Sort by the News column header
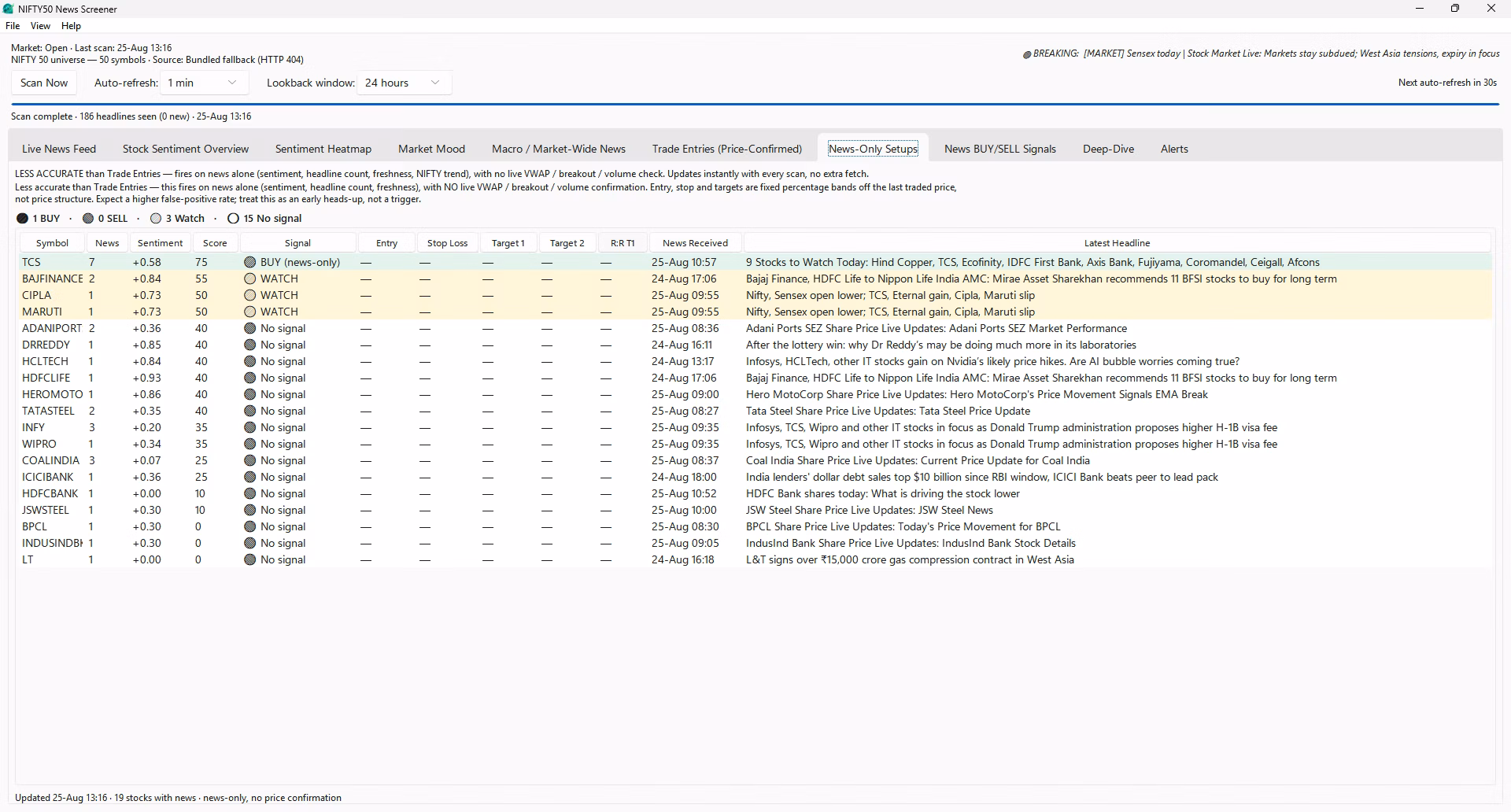This screenshot has height=812, width=1511. (107, 243)
